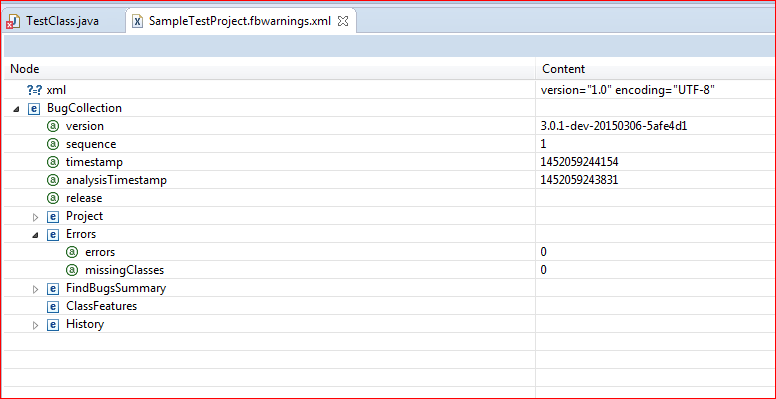Click the analysisTimestamp attribute icon
The width and height of the screenshot is (776, 399).
click(53, 180)
